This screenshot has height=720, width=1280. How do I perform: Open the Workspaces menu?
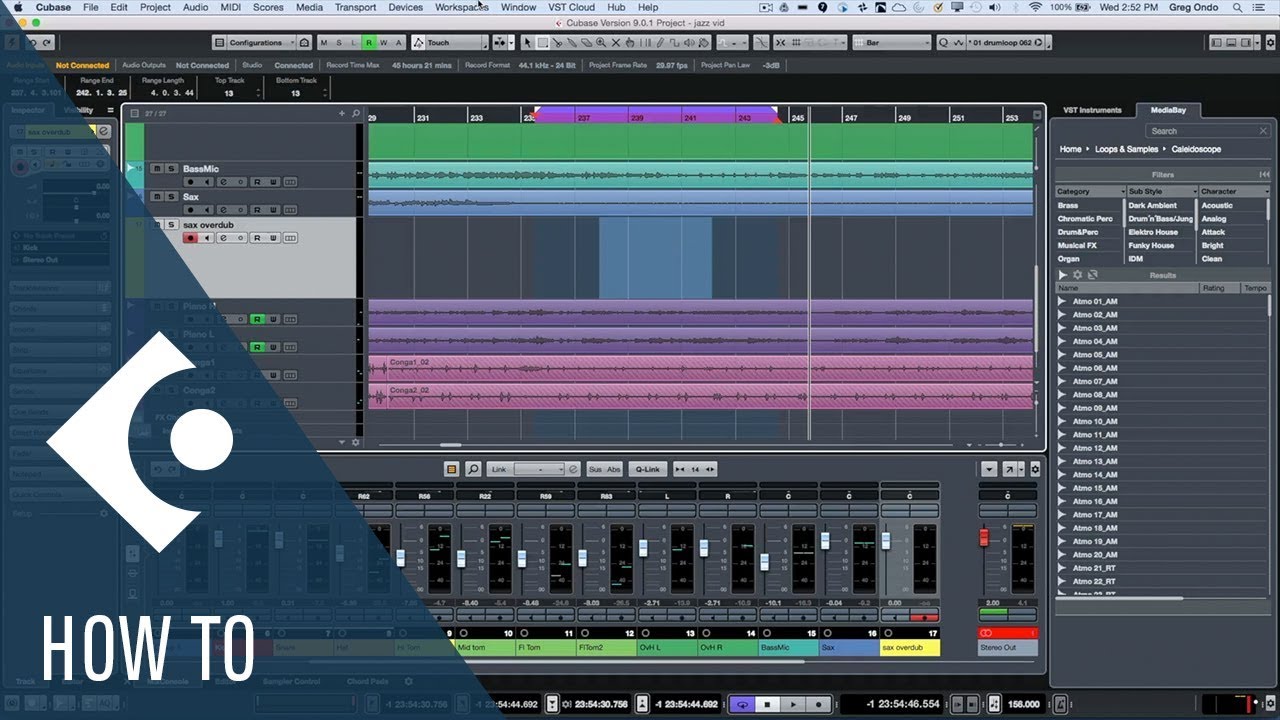(462, 7)
